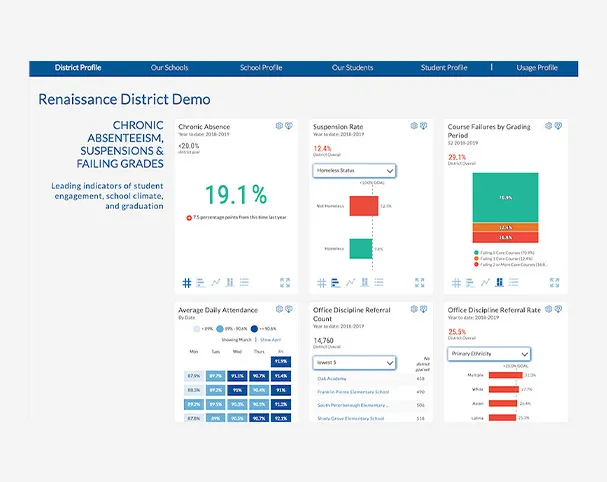Click the 14,760 referral count value
The image size is (607, 482).
pos(323,341)
